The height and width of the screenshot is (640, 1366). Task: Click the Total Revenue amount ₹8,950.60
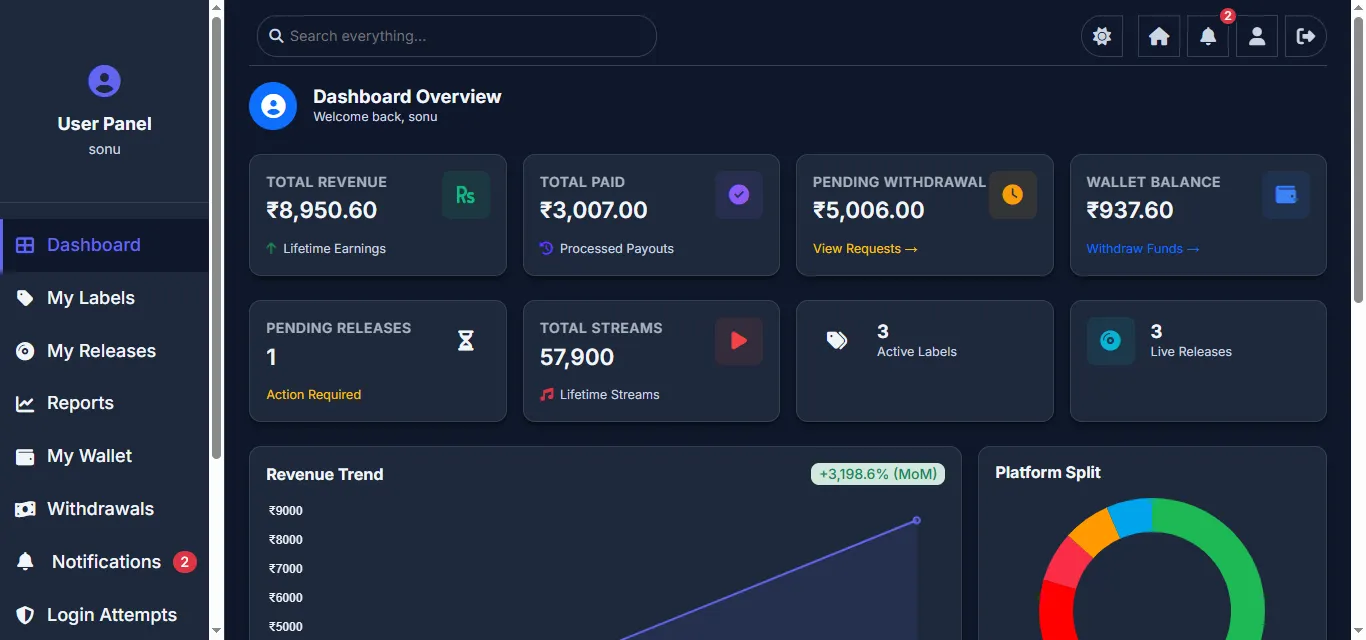(x=321, y=210)
